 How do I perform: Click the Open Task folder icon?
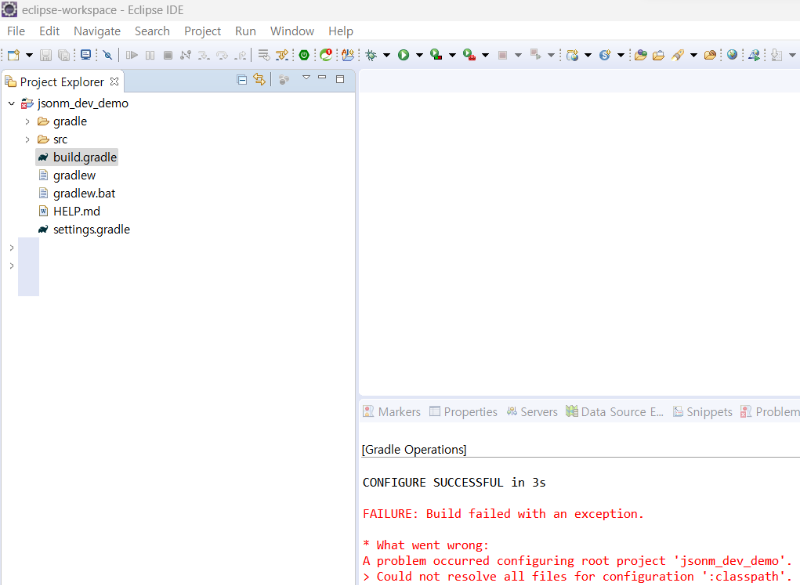tap(659, 55)
